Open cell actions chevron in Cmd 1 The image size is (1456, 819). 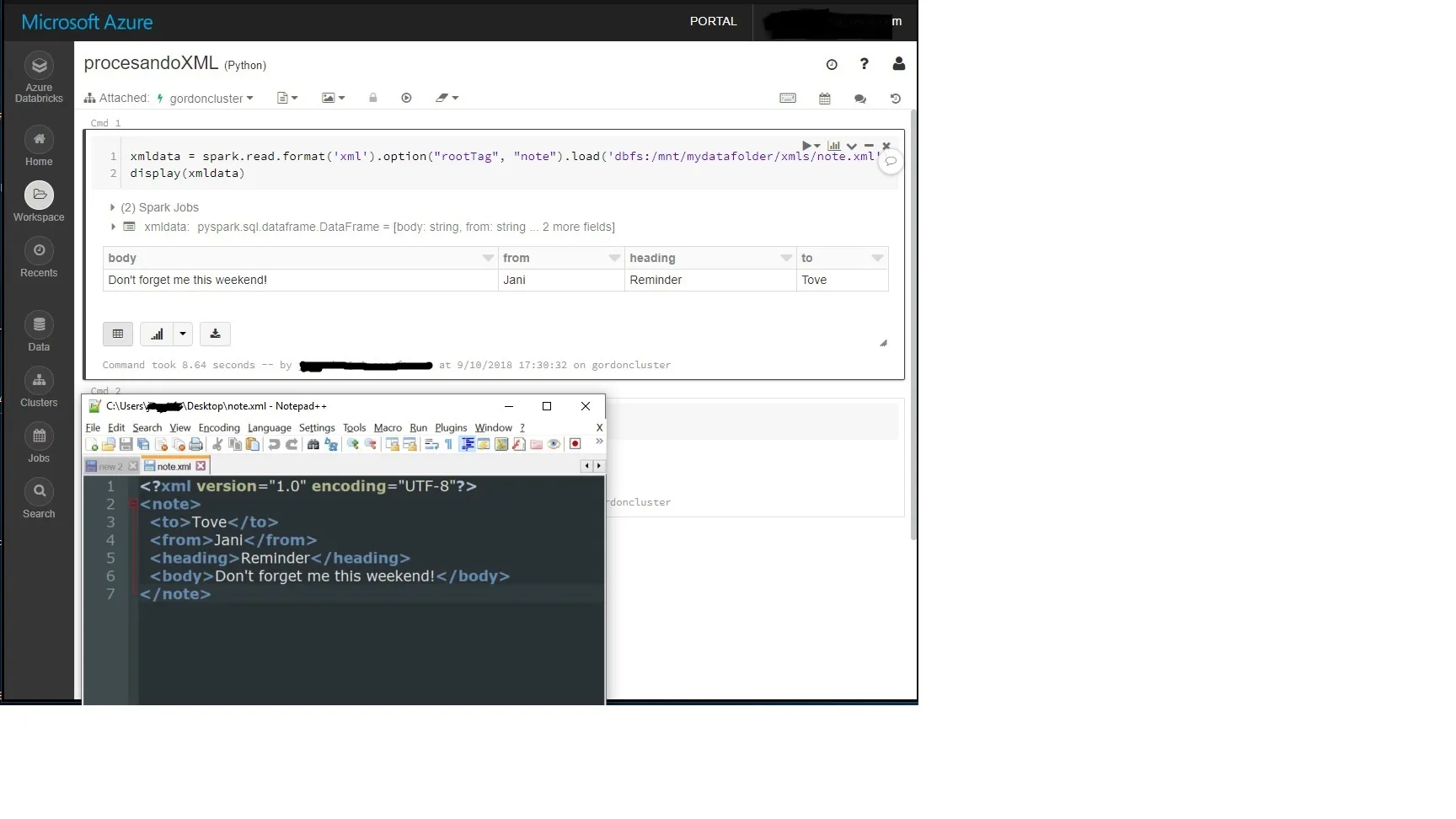point(852,146)
